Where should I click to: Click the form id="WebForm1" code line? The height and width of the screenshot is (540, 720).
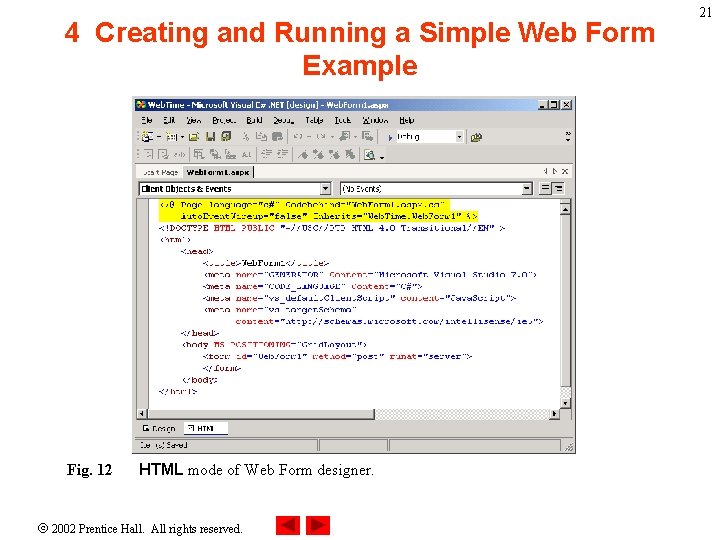[x=337, y=356]
